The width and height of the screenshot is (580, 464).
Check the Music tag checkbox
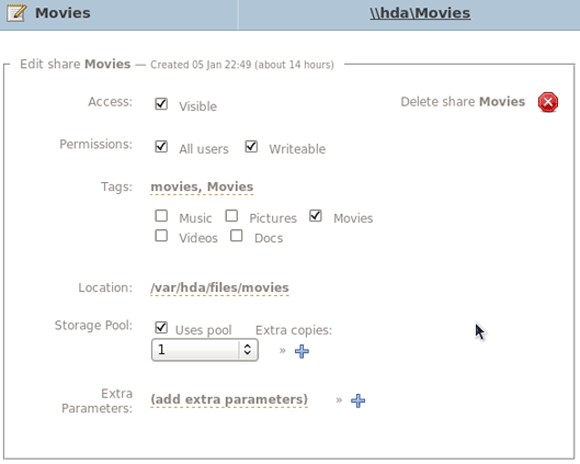tap(161, 216)
